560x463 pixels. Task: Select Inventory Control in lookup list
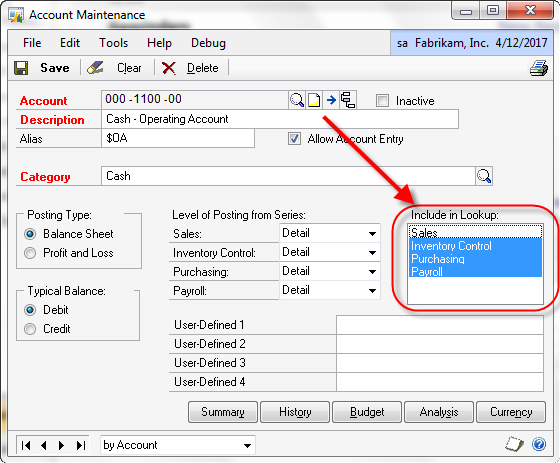475,245
